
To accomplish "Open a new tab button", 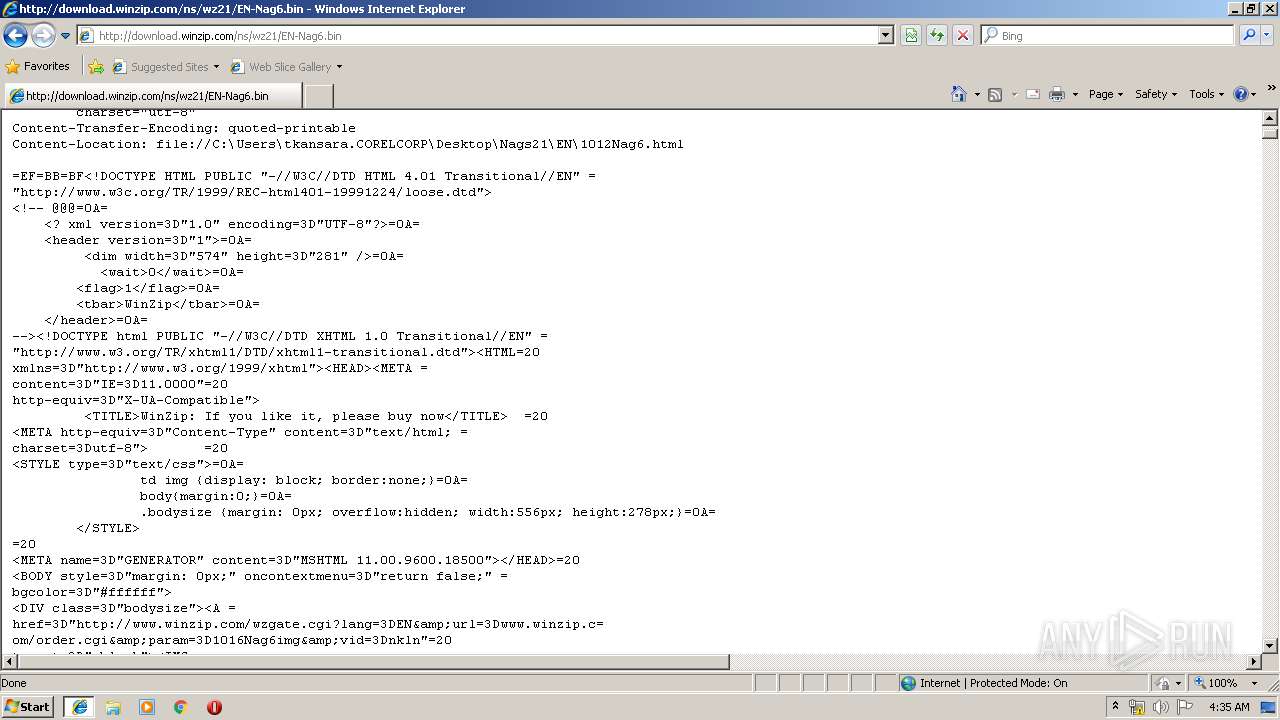I will [318, 96].
